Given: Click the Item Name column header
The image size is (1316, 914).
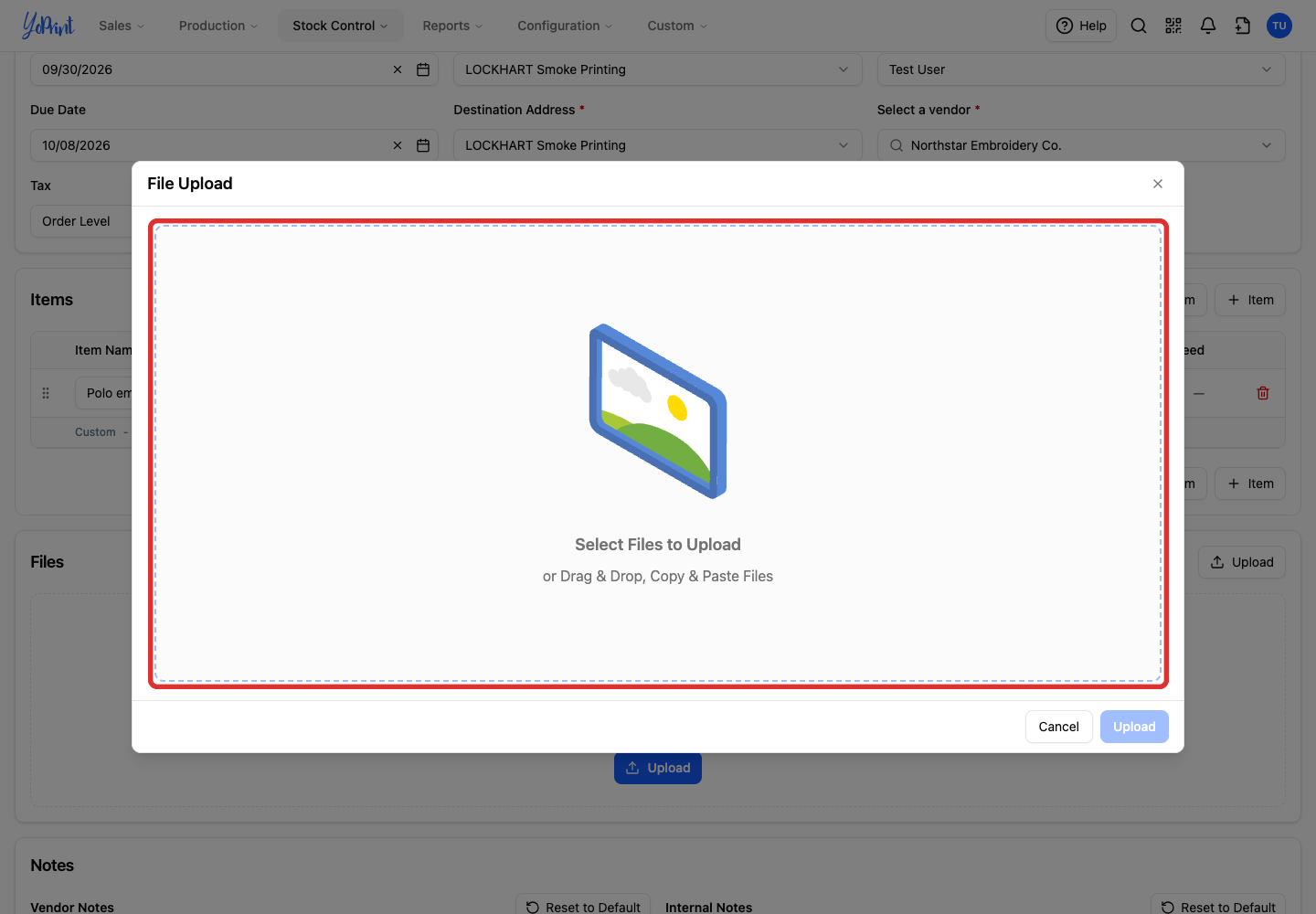Looking at the screenshot, I should 103,350.
